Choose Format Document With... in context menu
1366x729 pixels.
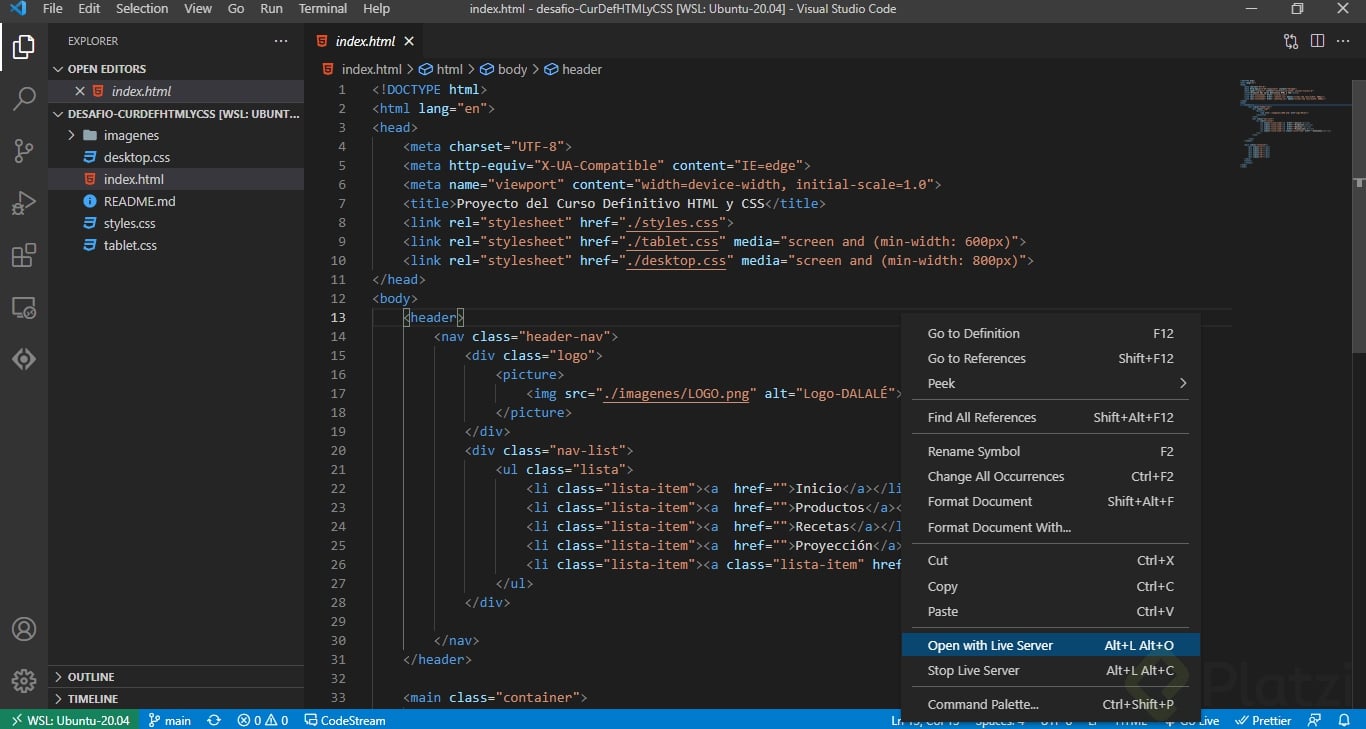pyautogui.click(x=1050, y=527)
